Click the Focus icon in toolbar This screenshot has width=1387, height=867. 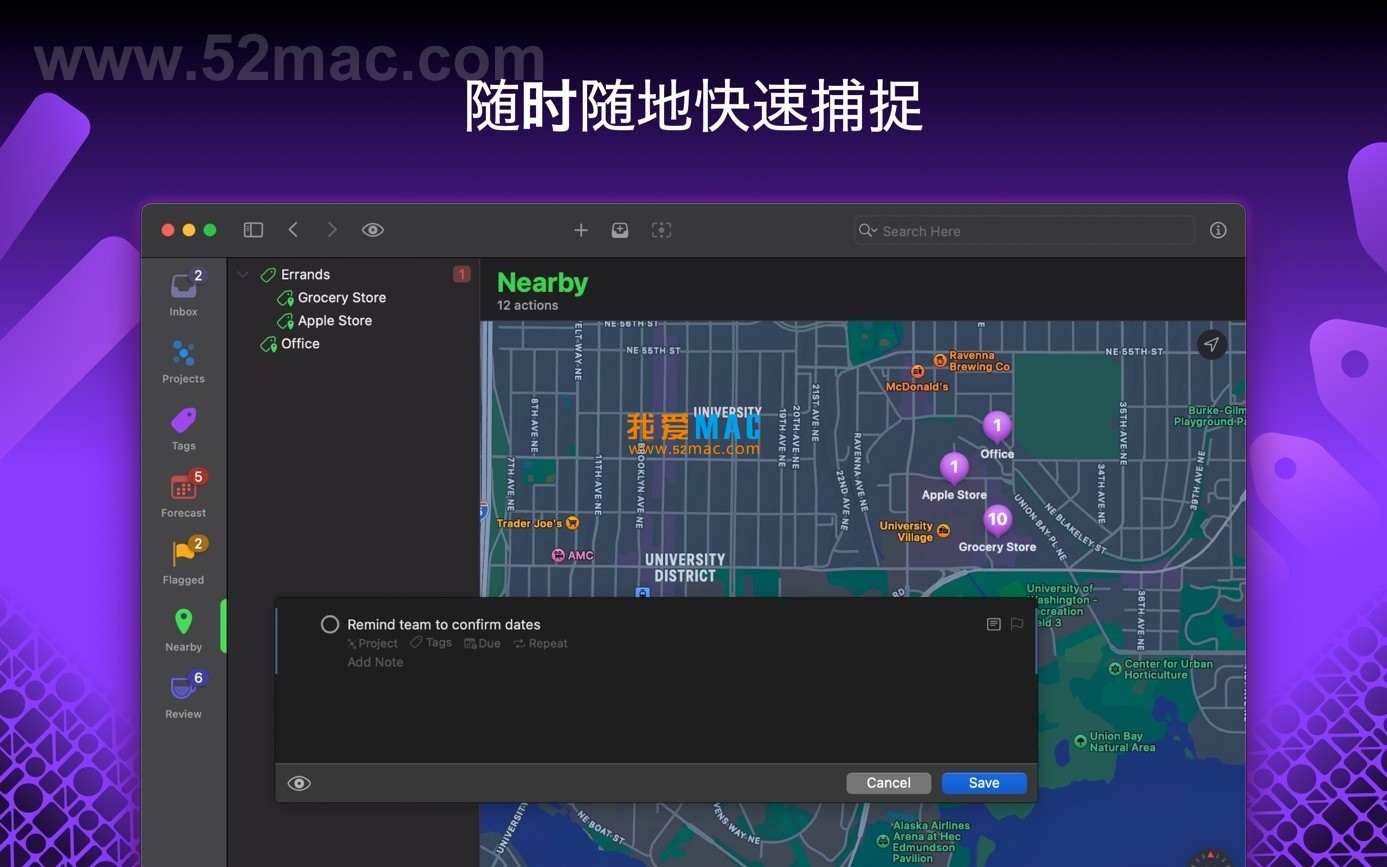[x=661, y=230]
